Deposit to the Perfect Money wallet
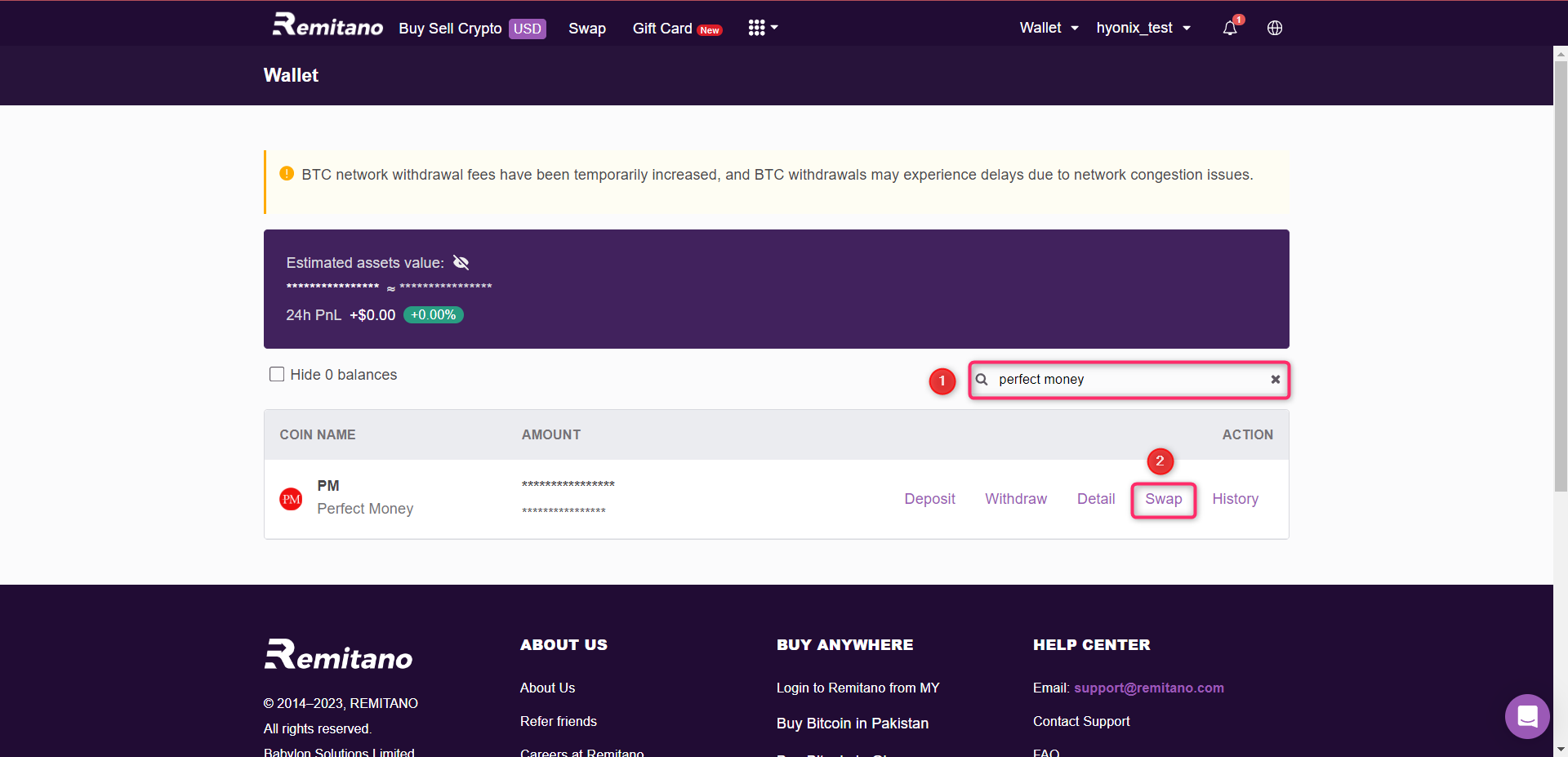1568x757 pixels. (929, 498)
